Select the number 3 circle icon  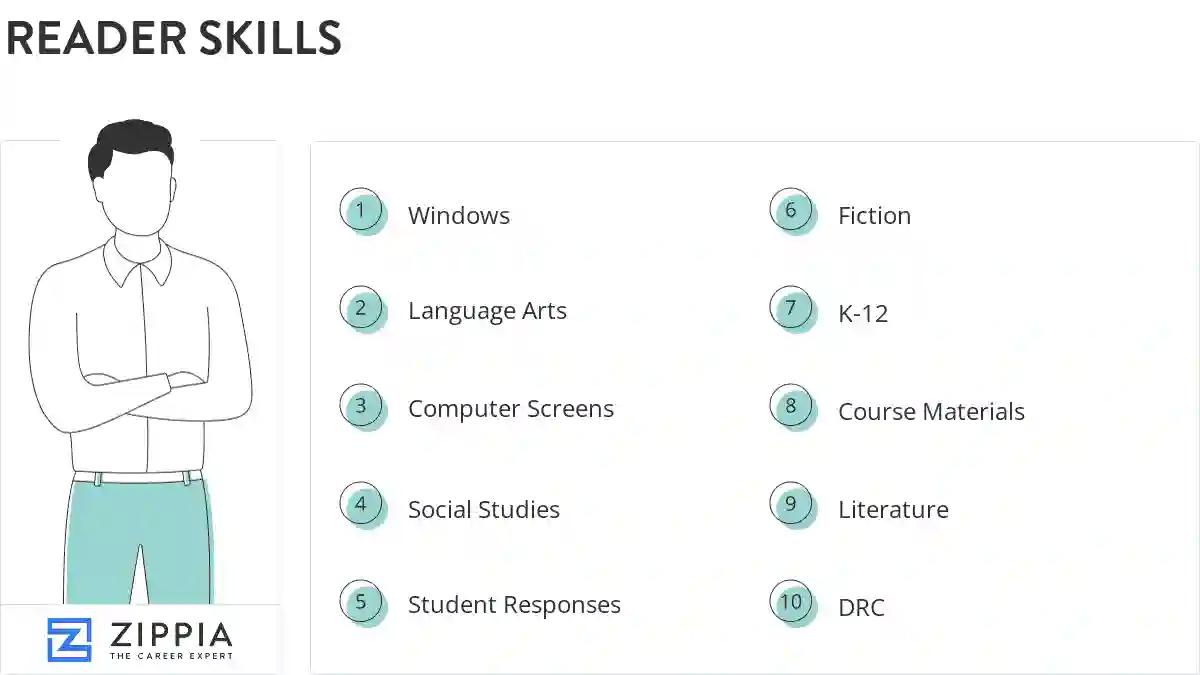(361, 407)
